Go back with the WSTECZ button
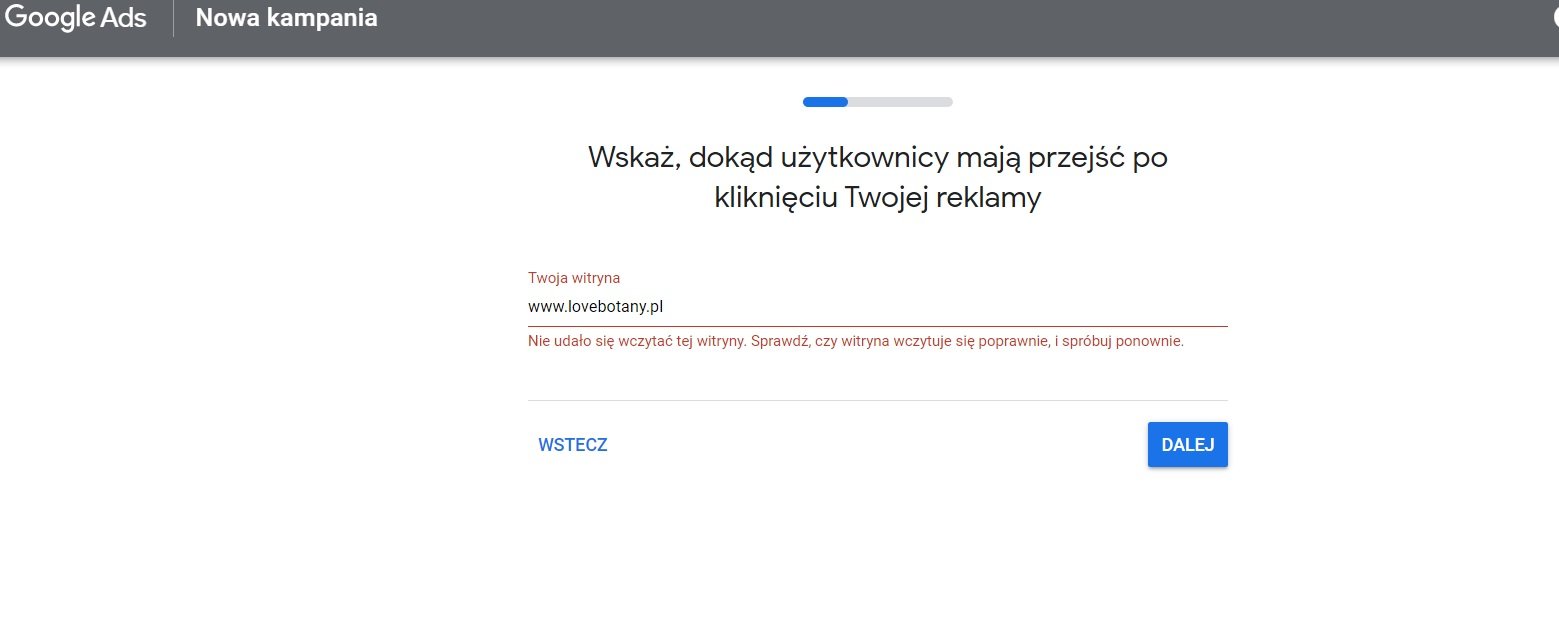The image size is (1559, 627). pyautogui.click(x=573, y=445)
